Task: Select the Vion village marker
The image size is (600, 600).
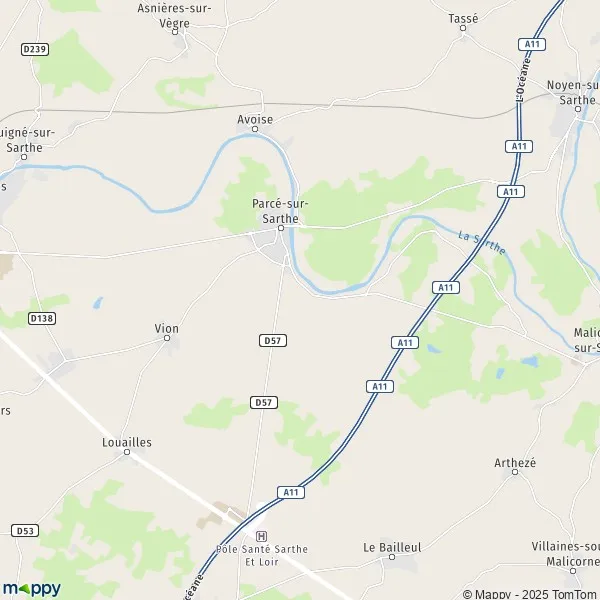Action: [167, 338]
